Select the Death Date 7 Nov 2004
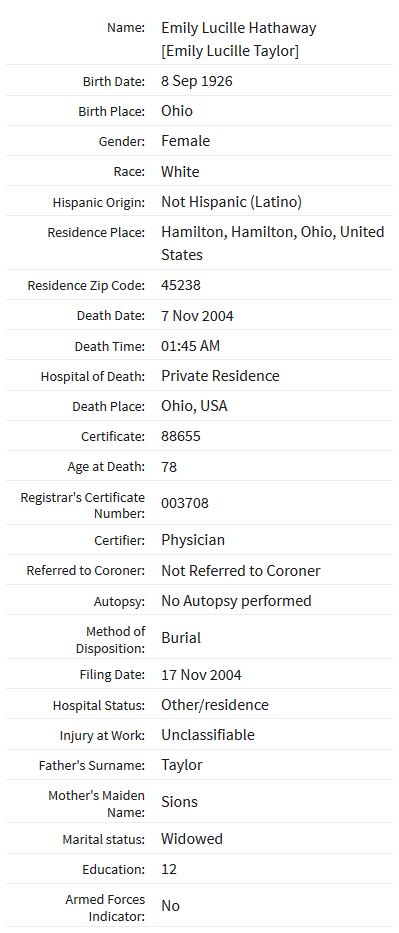The width and height of the screenshot is (399, 933). [x=197, y=315]
